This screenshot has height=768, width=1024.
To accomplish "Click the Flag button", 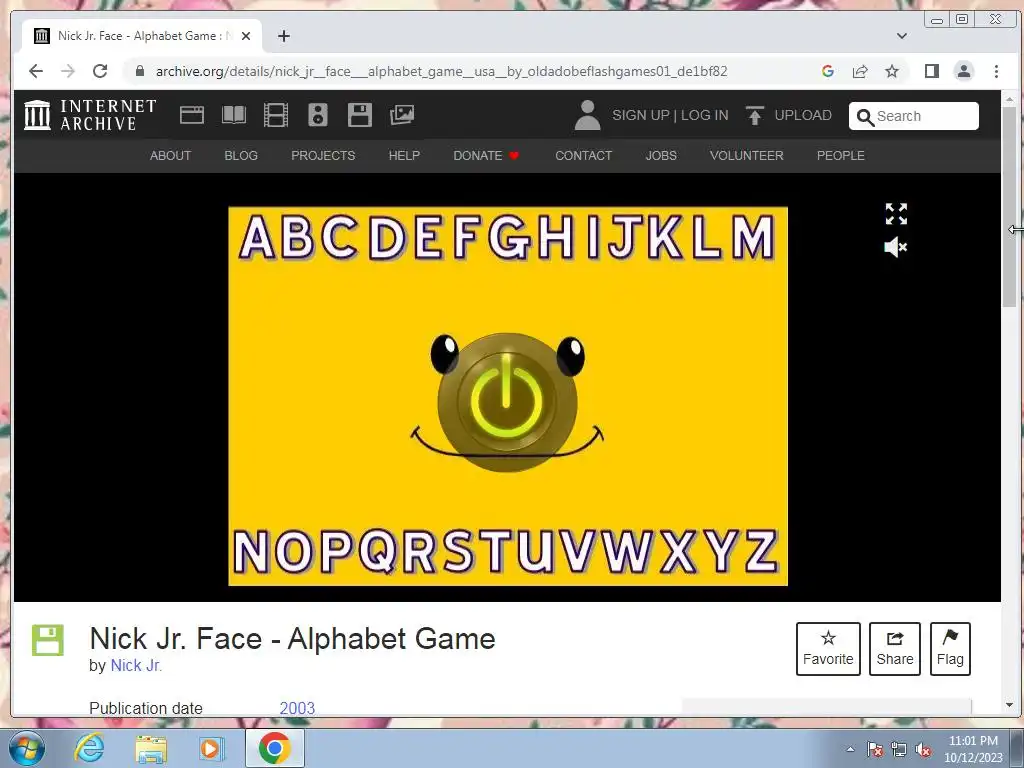I will (x=950, y=648).
